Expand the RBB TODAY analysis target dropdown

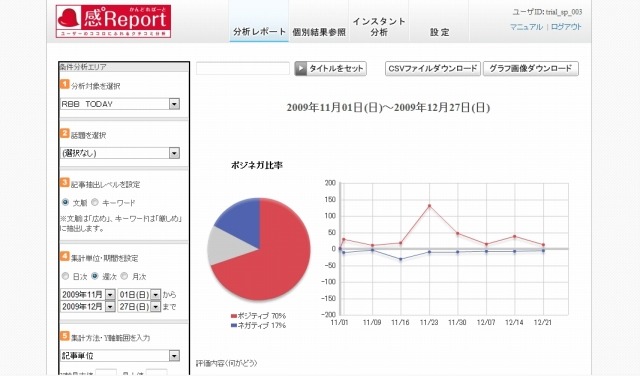120,104
